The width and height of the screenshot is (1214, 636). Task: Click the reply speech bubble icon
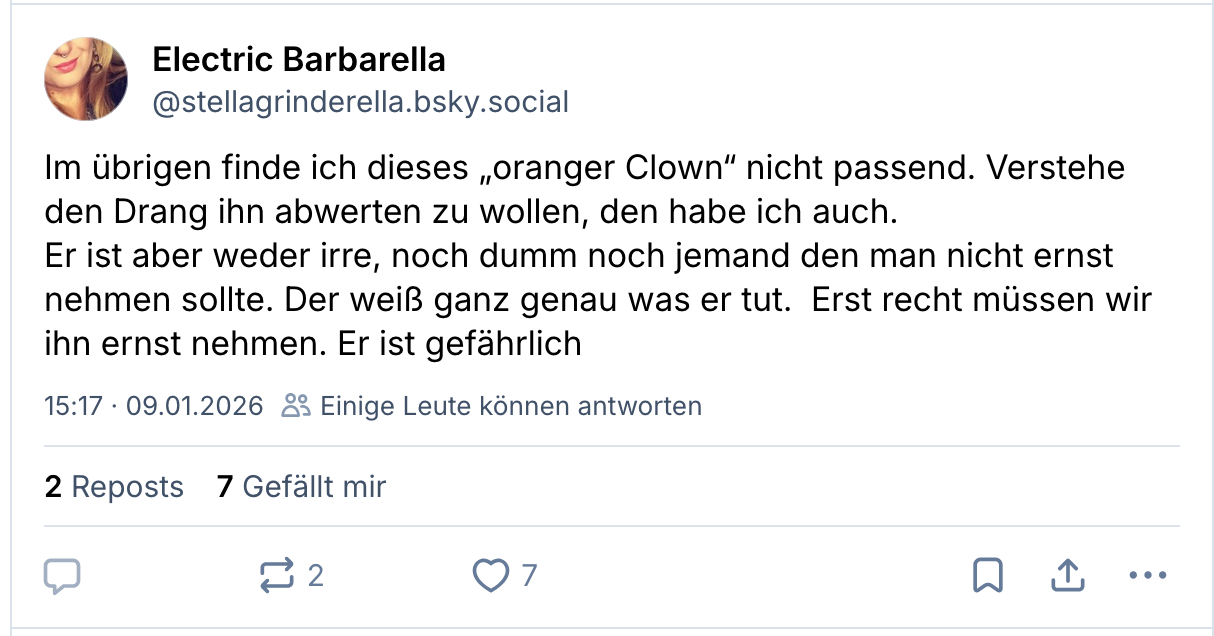click(x=62, y=575)
